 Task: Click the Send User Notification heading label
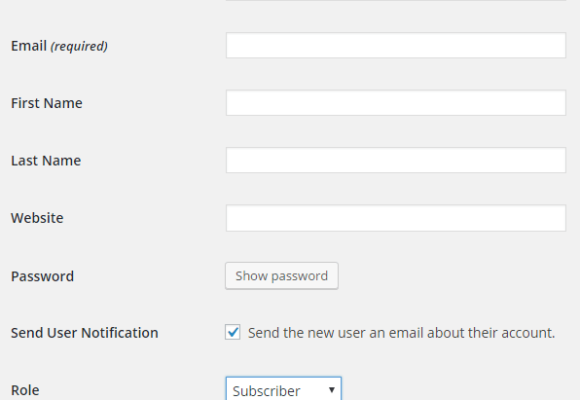point(85,333)
